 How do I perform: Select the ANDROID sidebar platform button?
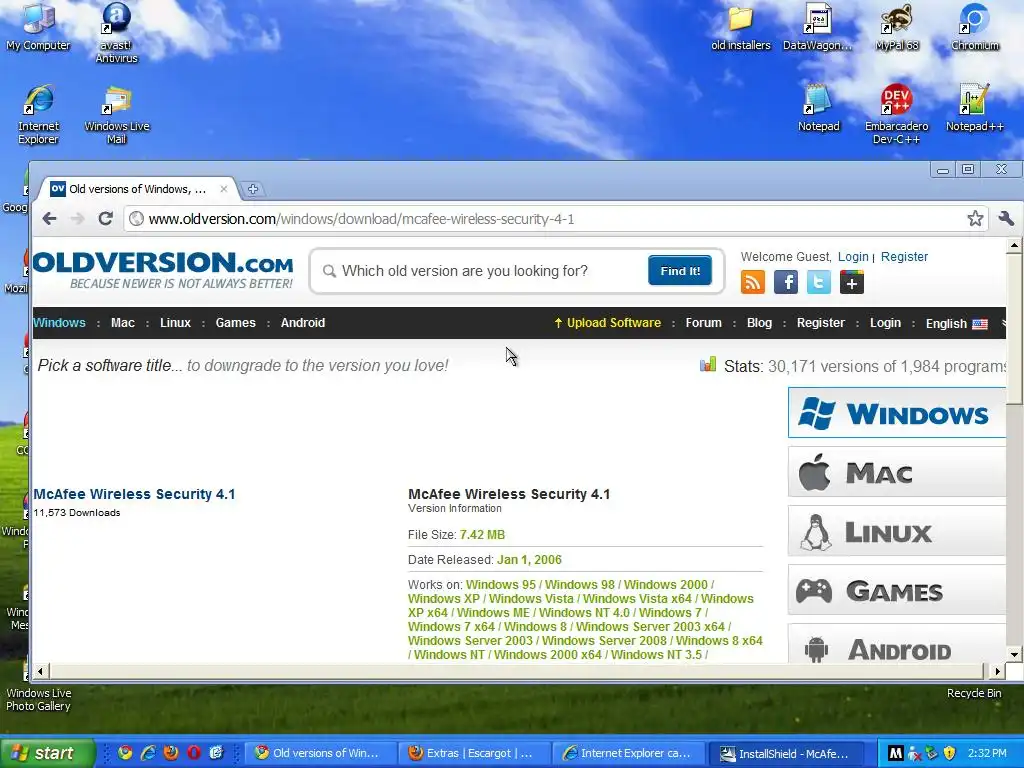point(897,645)
